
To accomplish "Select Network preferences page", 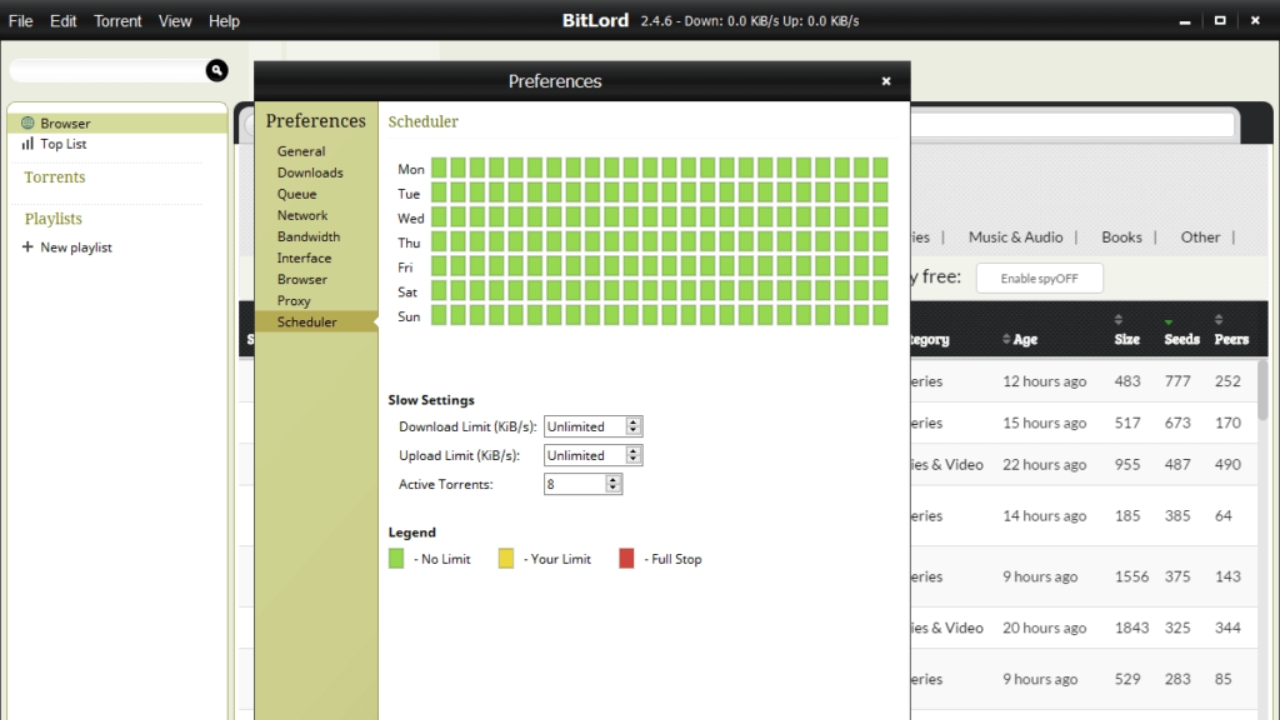I will 302,215.
